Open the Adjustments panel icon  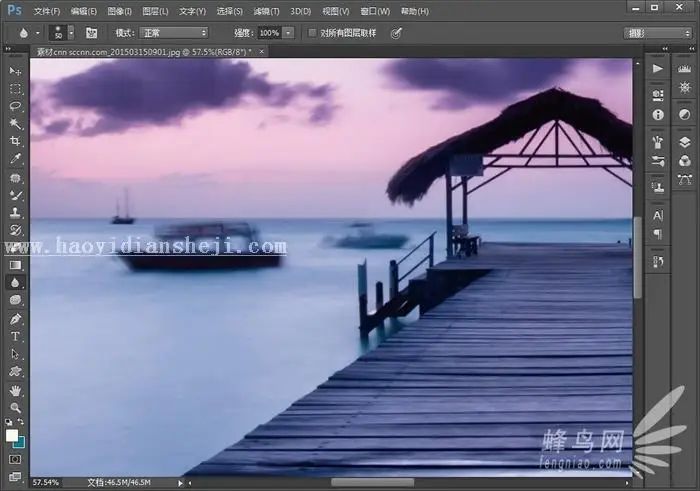coord(684,115)
